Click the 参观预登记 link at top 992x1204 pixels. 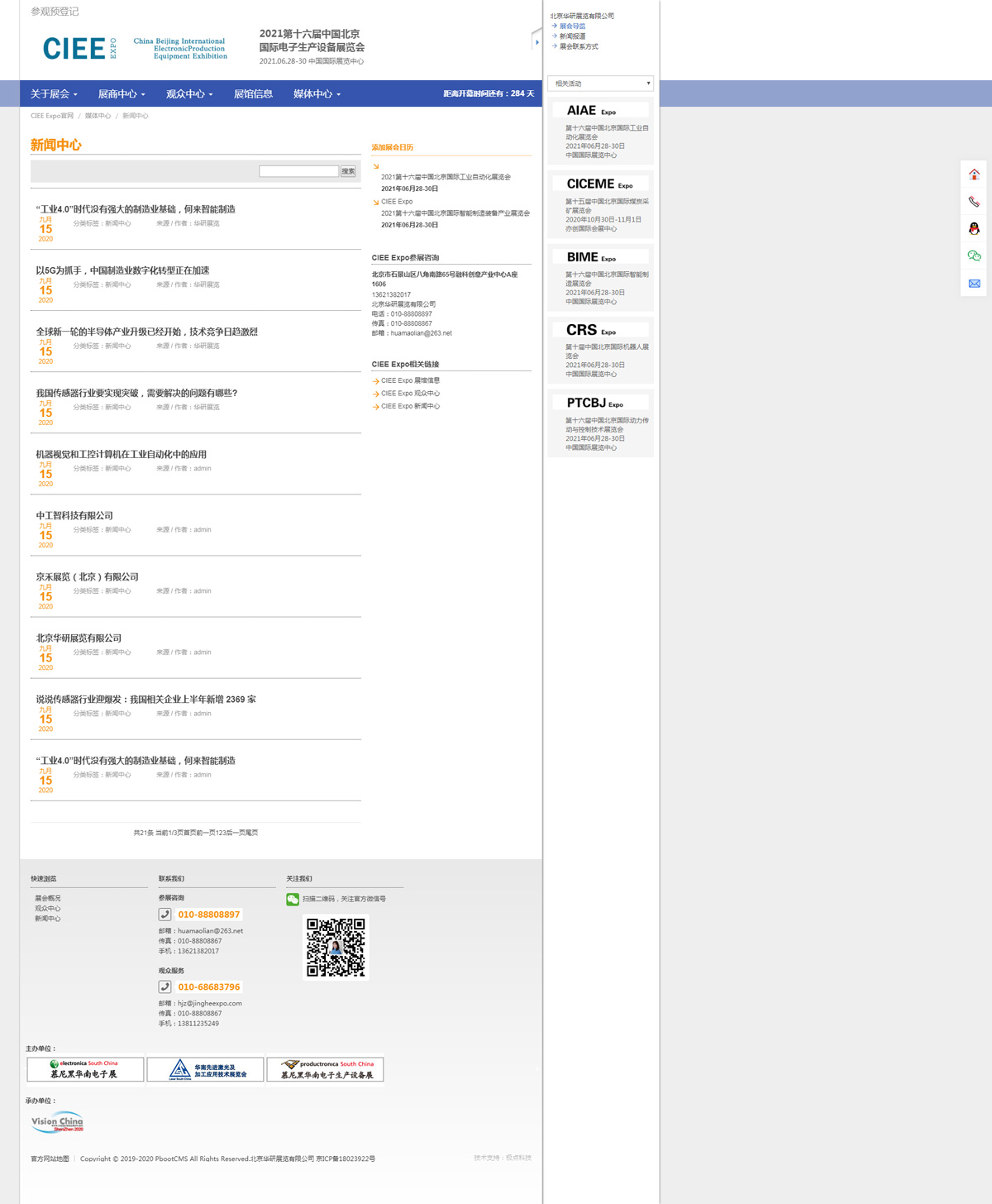(x=55, y=12)
